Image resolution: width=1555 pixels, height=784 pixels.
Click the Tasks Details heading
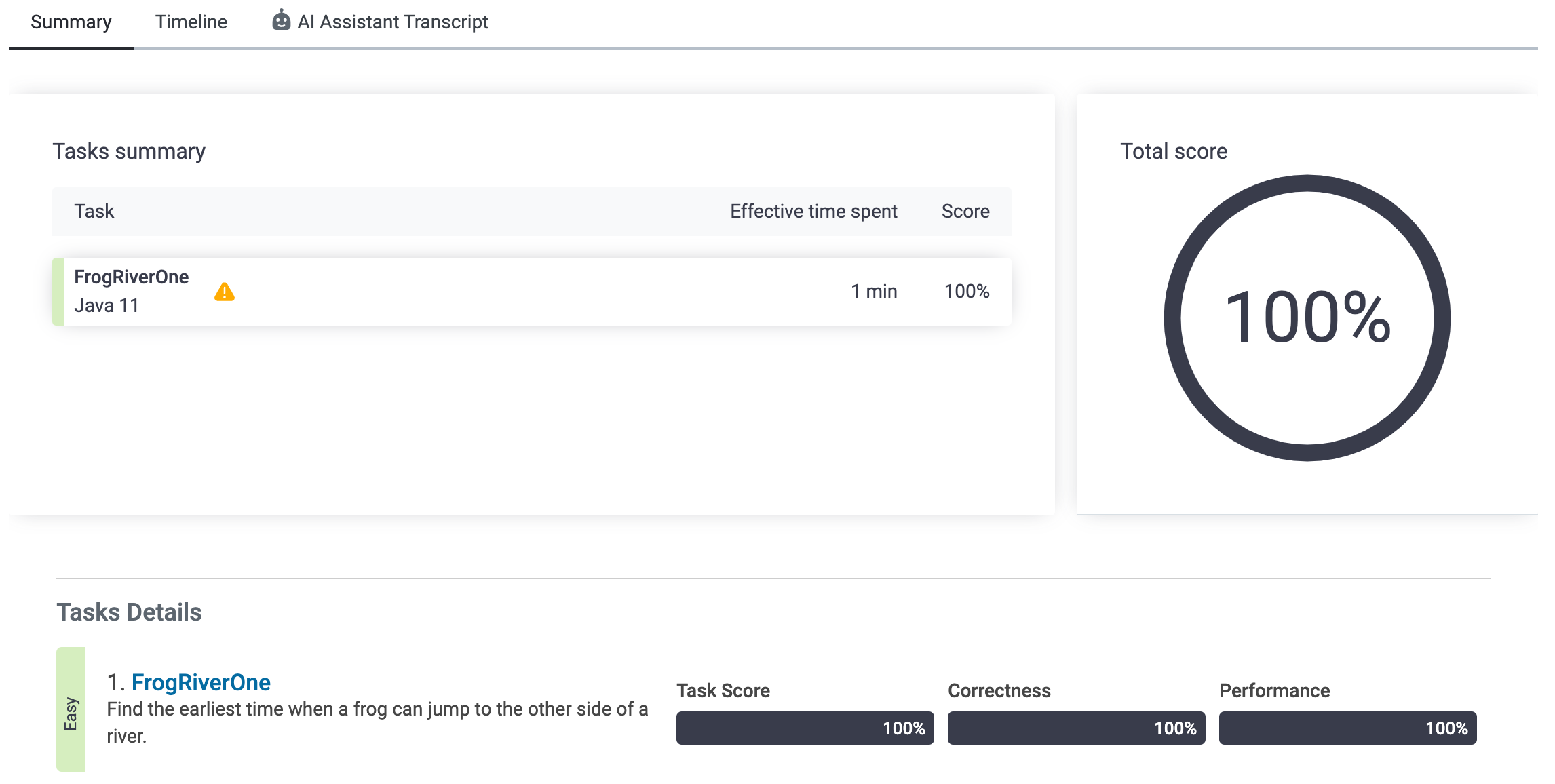(129, 612)
